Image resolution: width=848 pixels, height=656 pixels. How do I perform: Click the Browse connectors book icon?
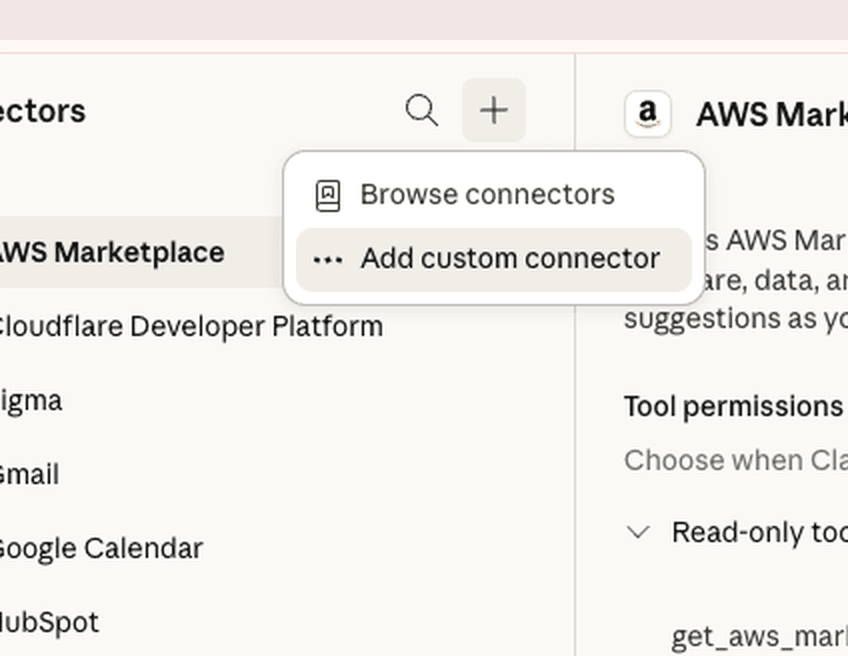click(328, 195)
